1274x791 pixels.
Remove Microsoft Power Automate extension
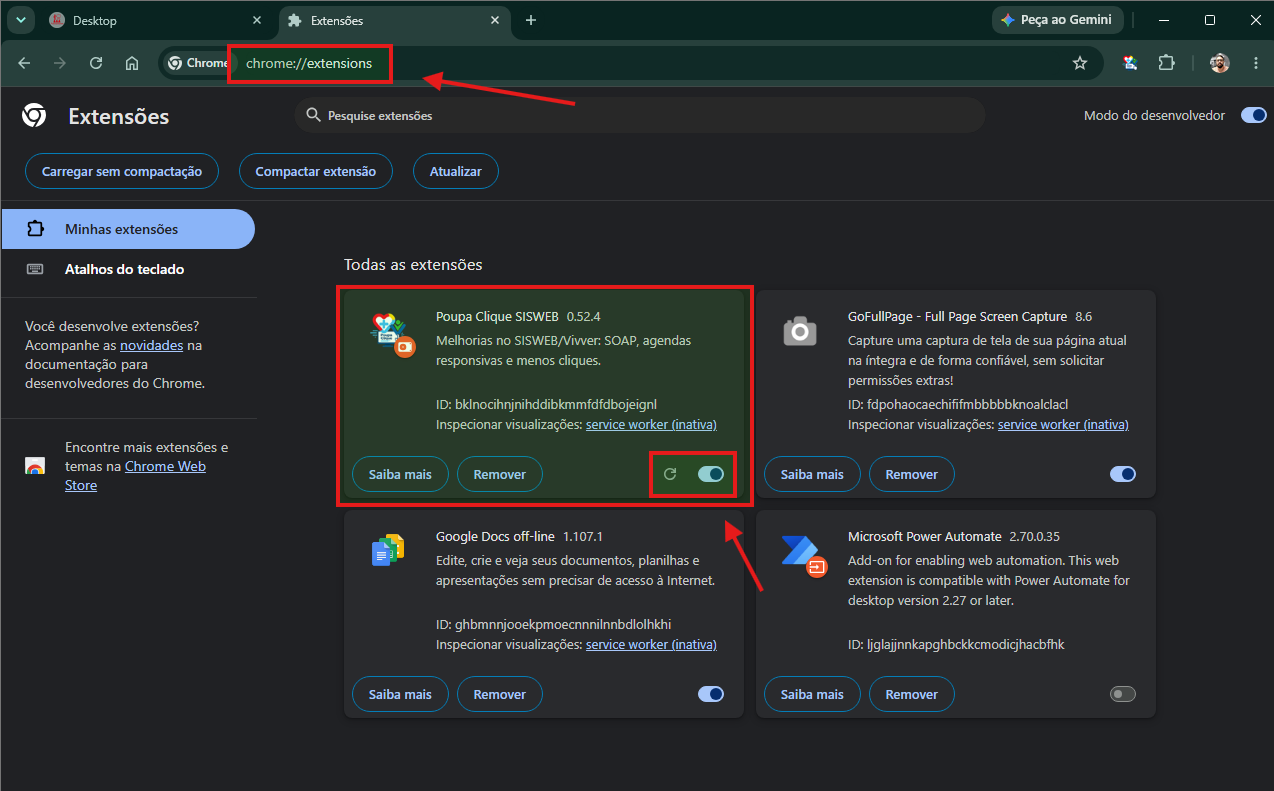coord(912,694)
